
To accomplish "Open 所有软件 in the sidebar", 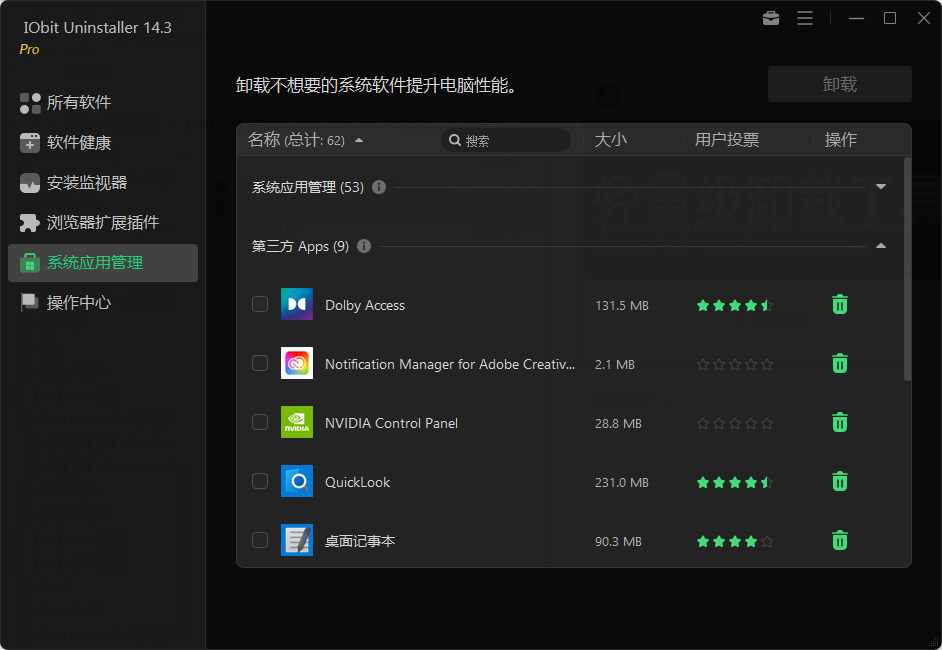I will tap(103, 103).
